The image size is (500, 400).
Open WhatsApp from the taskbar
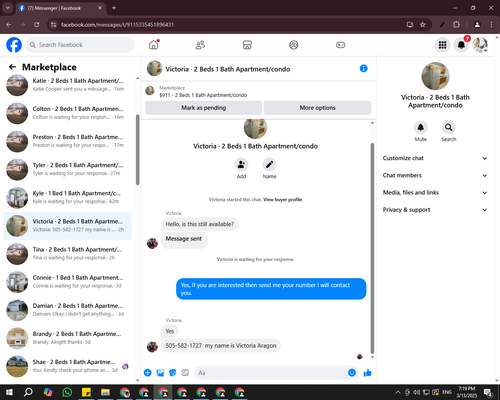click(67, 392)
